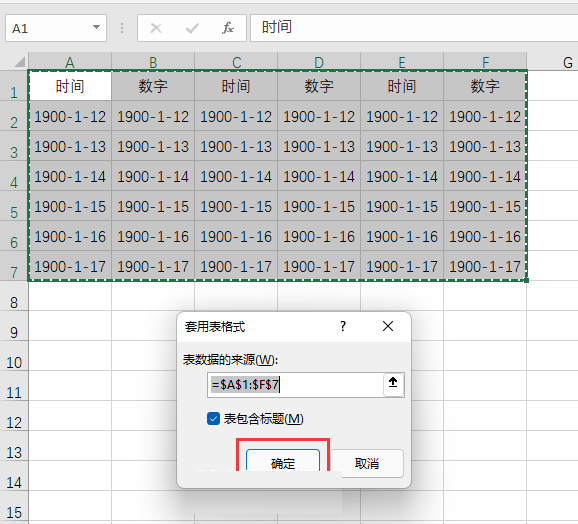This screenshot has height=524, width=578.
Task: Click cell A2 with 1900-1-12
Action: pyautogui.click(x=70, y=116)
